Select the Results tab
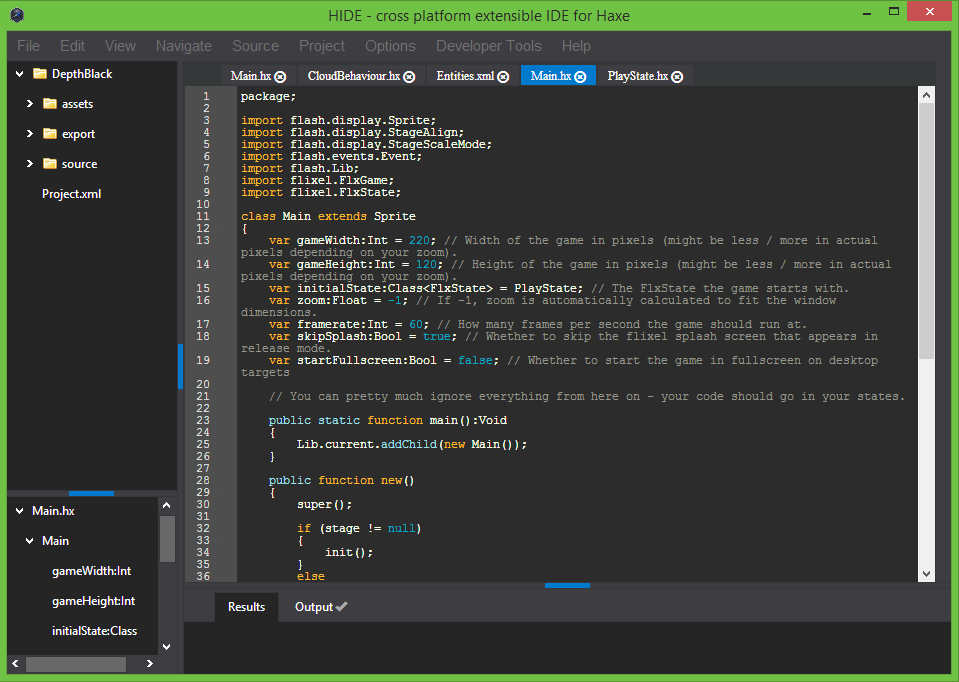Screen dimensions: 959x682 246,607
